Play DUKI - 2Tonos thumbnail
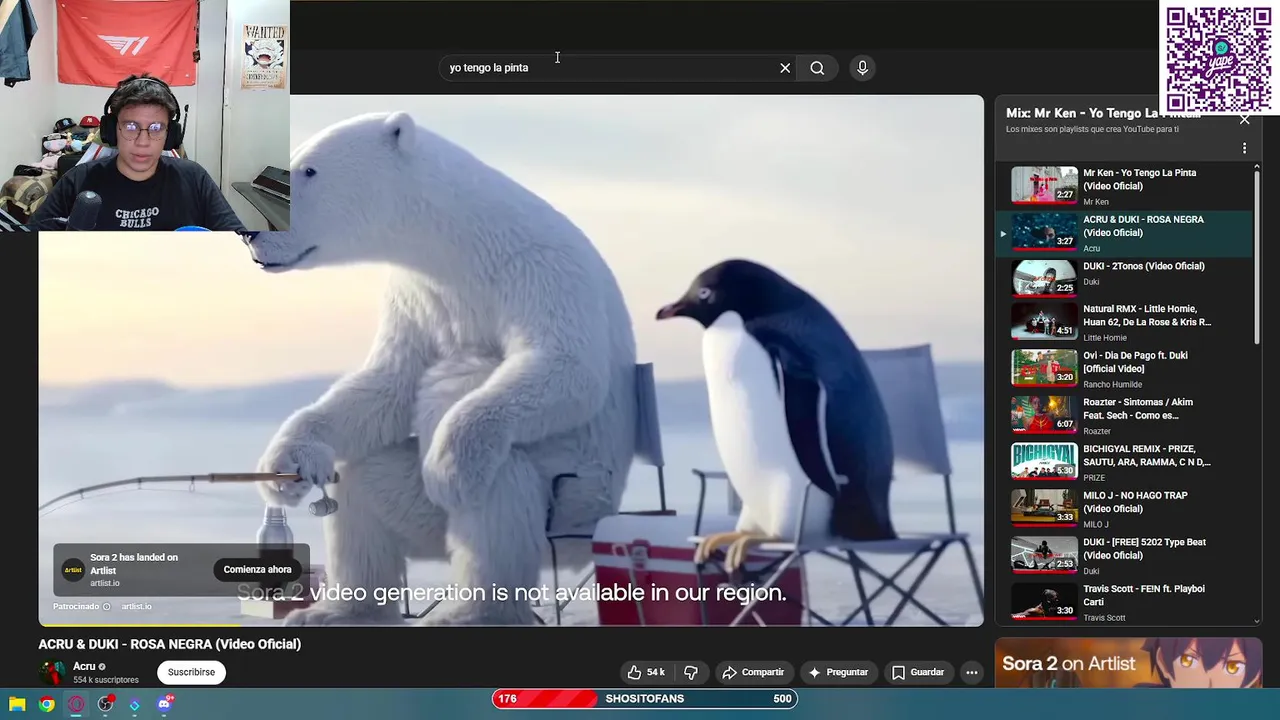The image size is (1280, 720). (x=1044, y=278)
